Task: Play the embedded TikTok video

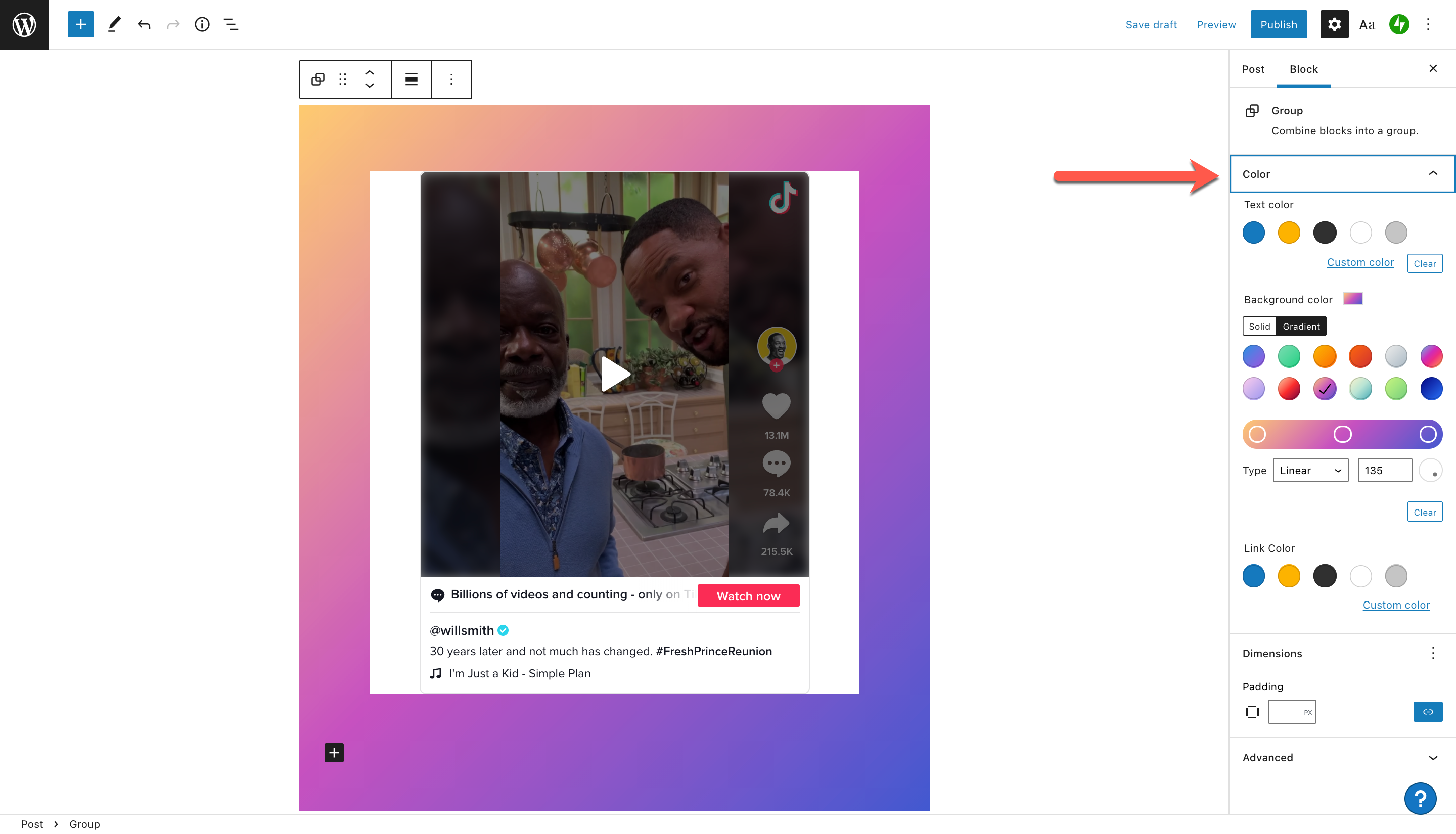Action: (615, 374)
